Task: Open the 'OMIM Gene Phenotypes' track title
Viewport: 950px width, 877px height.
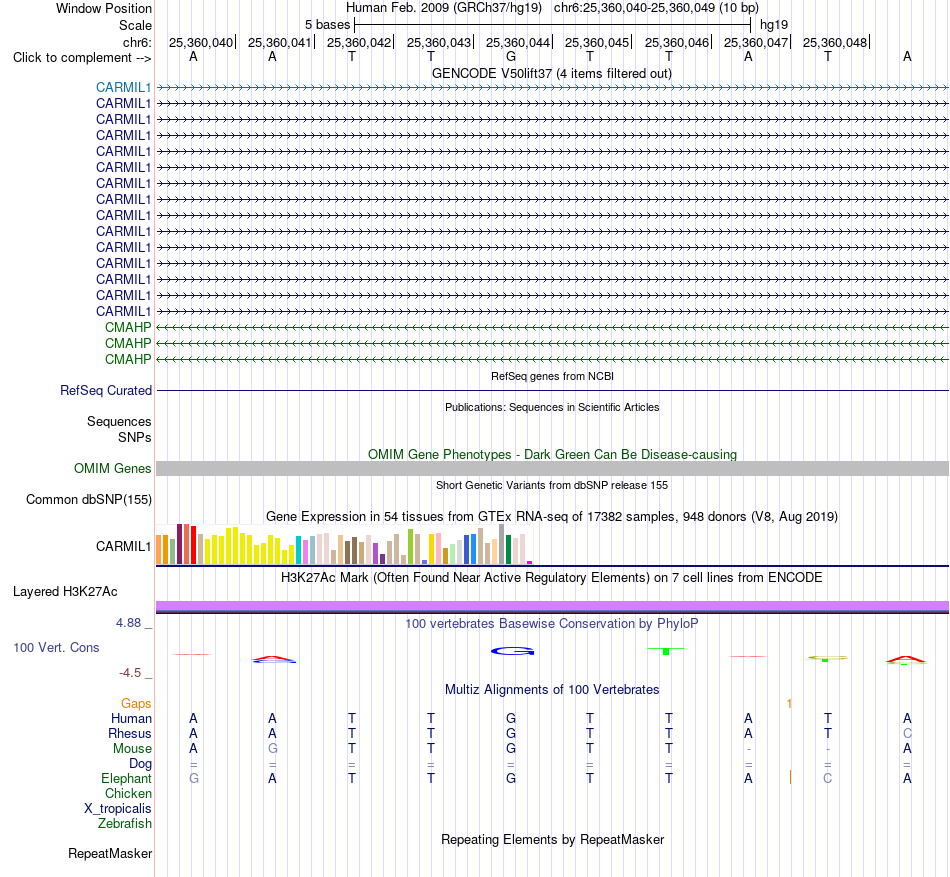Action: tap(552, 454)
